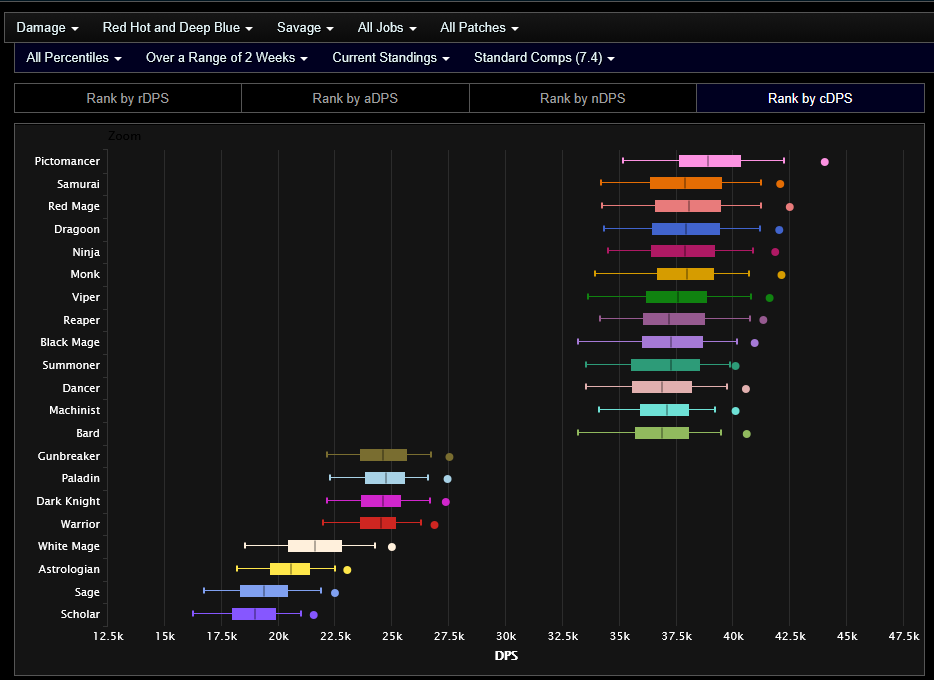Click the Monk gold box plot

685,274
